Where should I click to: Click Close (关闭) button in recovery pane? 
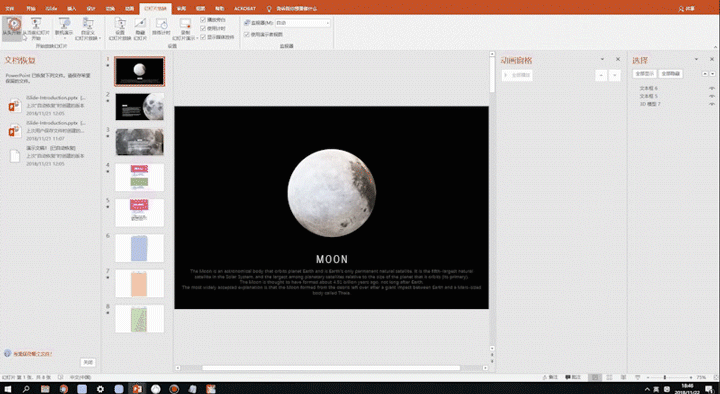pyautogui.click(x=88, y=362)
